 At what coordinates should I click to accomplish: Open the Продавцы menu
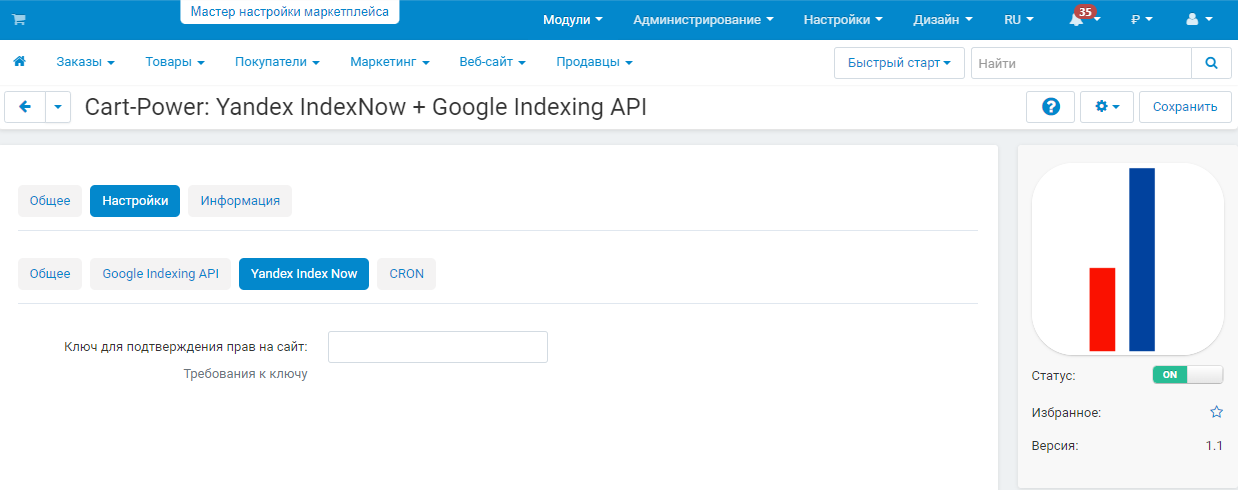point(594,62)
